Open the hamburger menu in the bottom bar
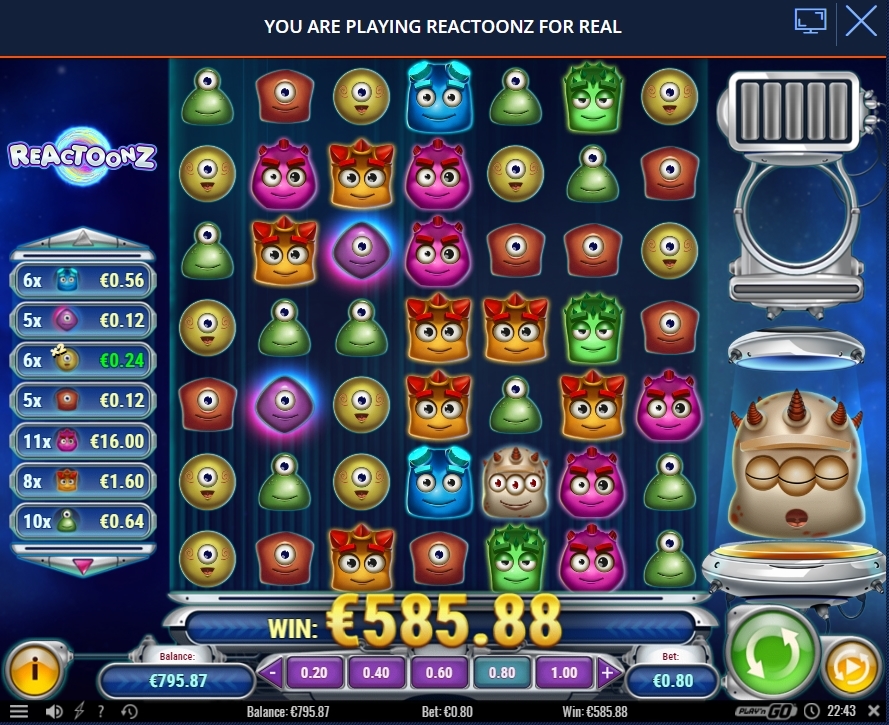889x725 pixels. point(19,711)
